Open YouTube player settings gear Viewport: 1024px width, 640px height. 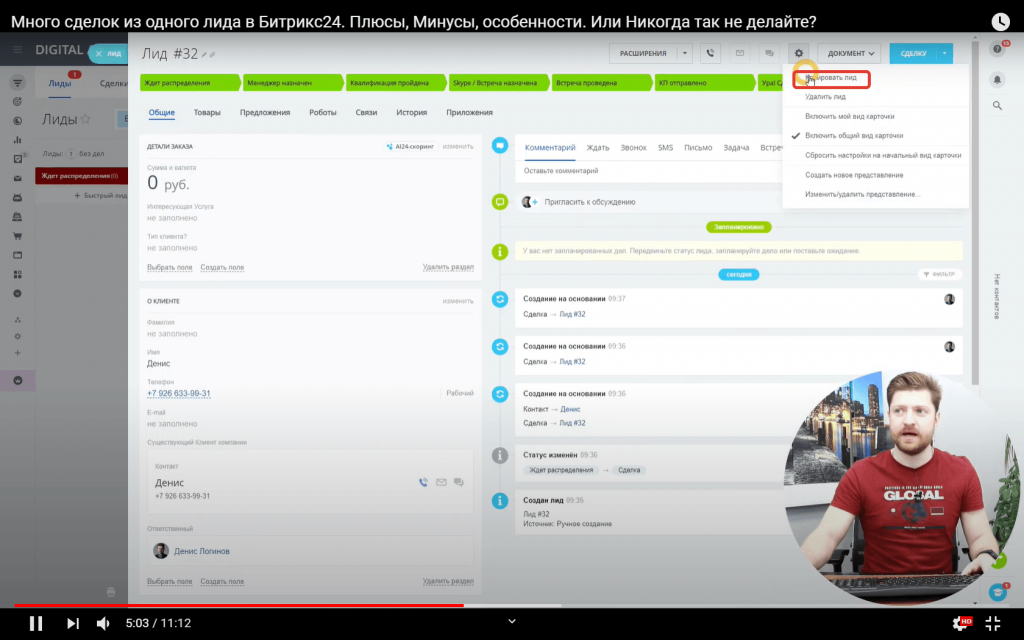(961, 623)
